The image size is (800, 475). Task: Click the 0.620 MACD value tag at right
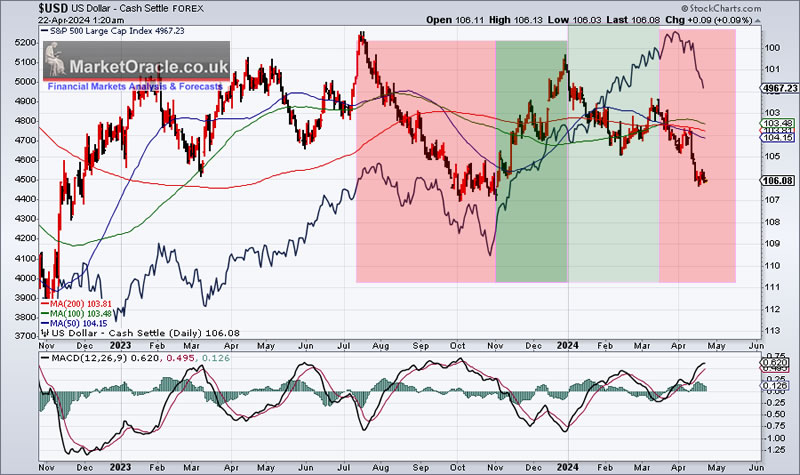click(775, 362)
